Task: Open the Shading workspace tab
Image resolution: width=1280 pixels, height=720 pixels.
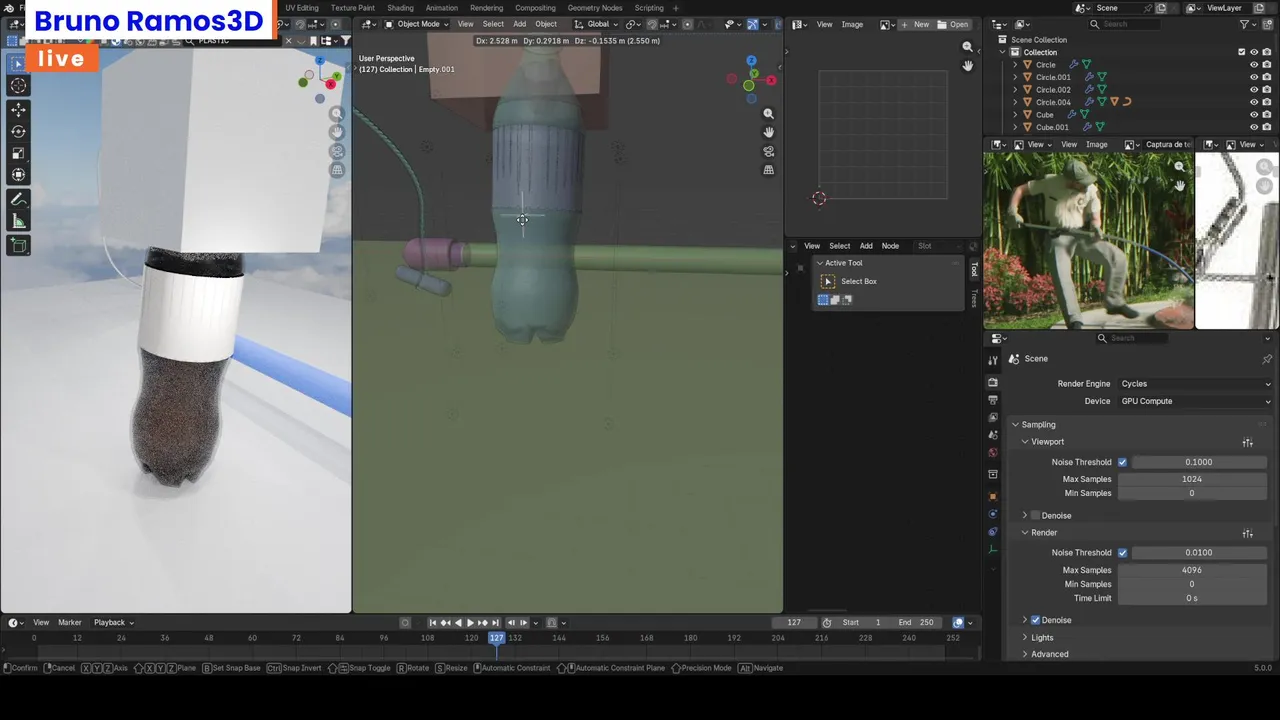Action: tap(400, 8)
